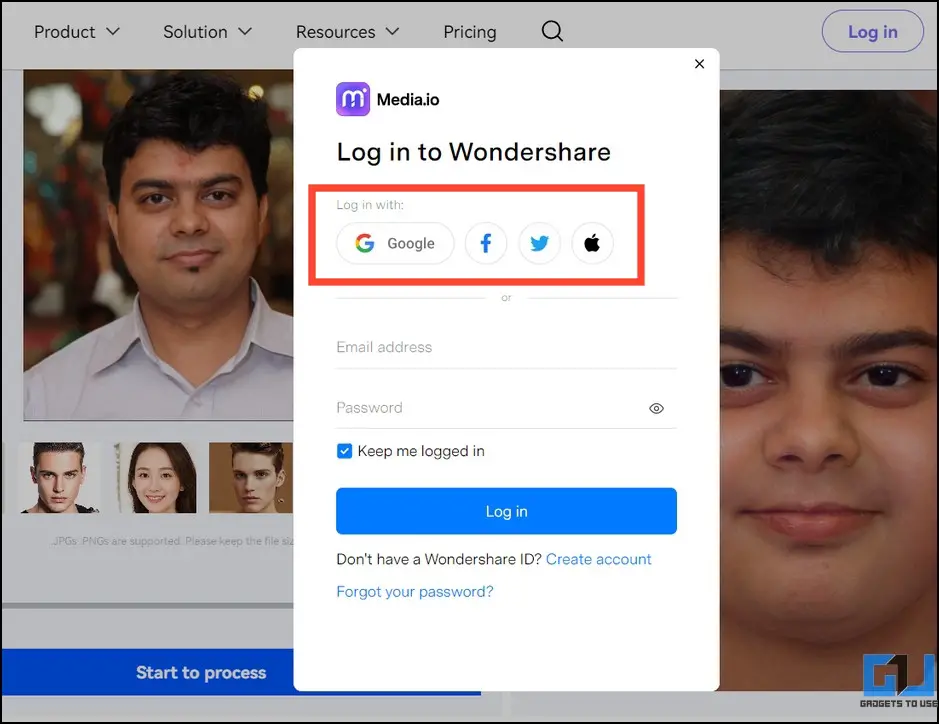Click the uploaded man portrait preview
Image resolution: width=939 pixels, height=724 pixels.
pos(159,245)
